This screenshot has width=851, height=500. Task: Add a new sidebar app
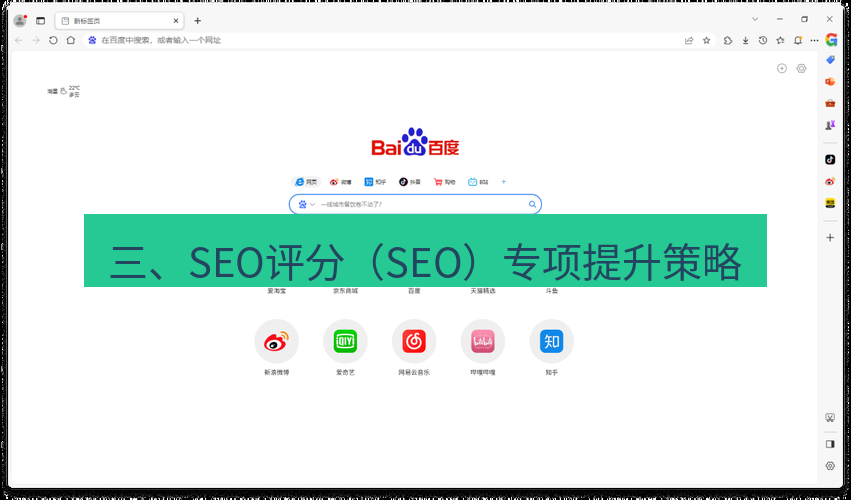(x=830, y=237)
